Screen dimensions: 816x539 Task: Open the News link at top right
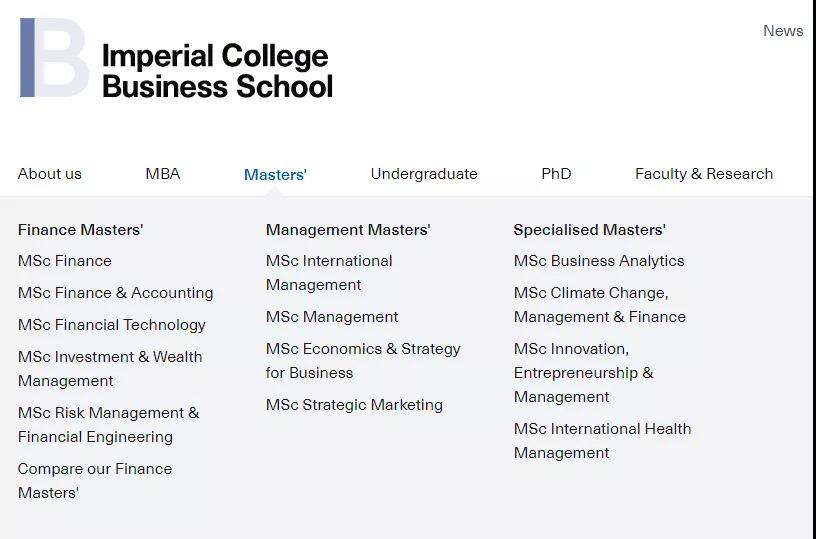783,31
